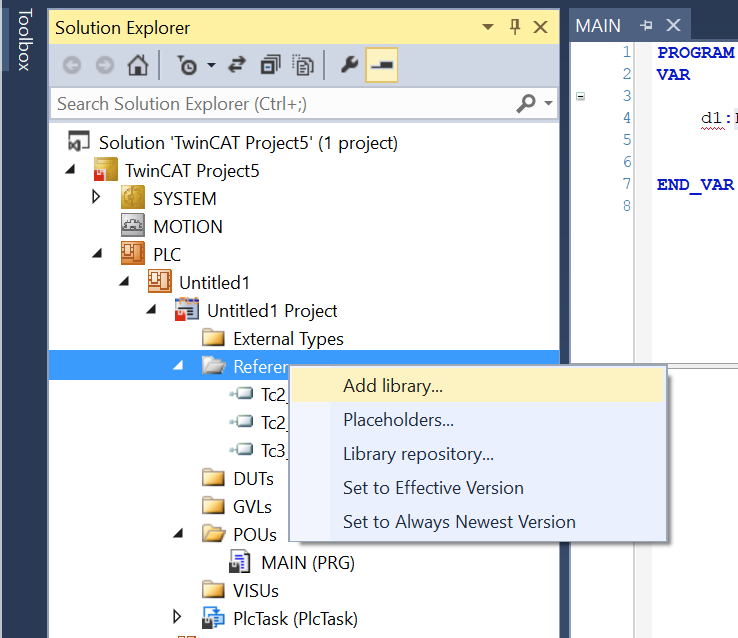This screenshot has height=638, width=738.
Task: Select the MAIN editor tab
Action: click(598, 25)
